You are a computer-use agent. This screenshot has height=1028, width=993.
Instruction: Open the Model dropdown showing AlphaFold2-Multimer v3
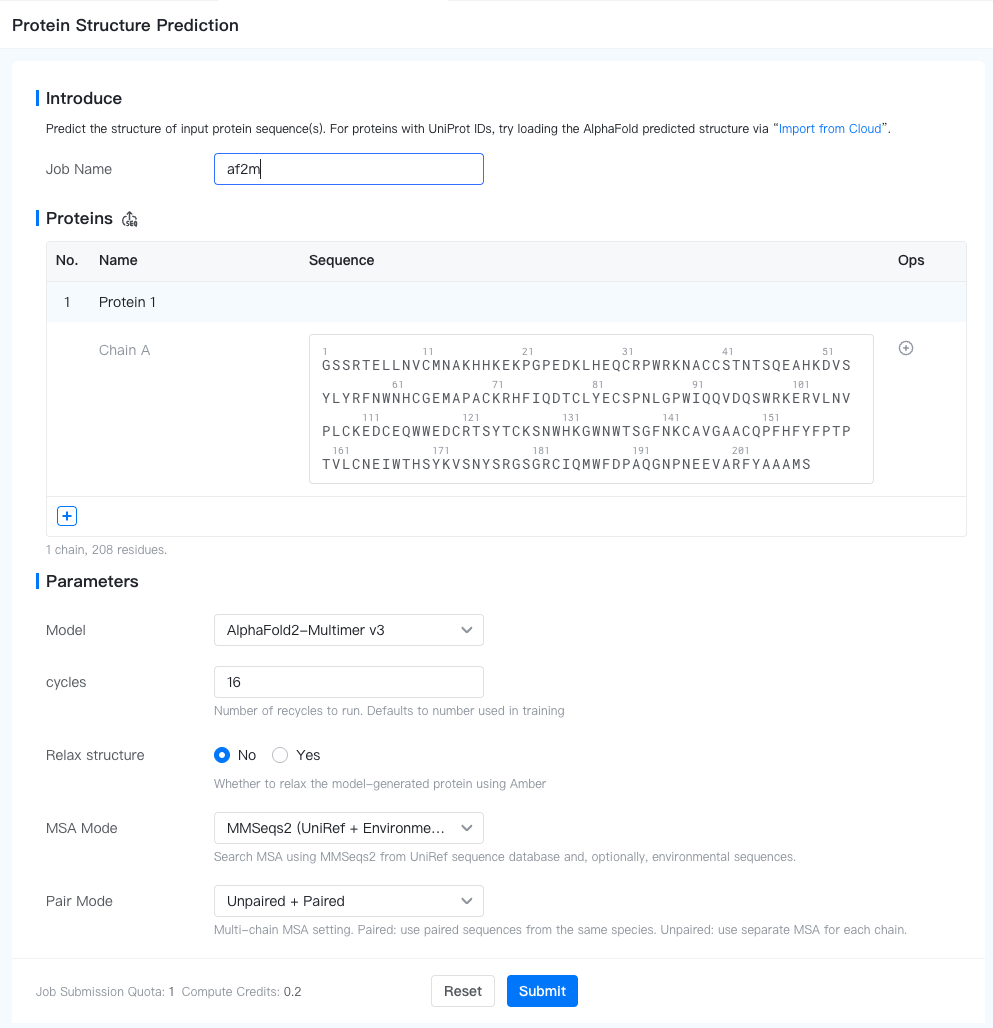click(348, 630)
